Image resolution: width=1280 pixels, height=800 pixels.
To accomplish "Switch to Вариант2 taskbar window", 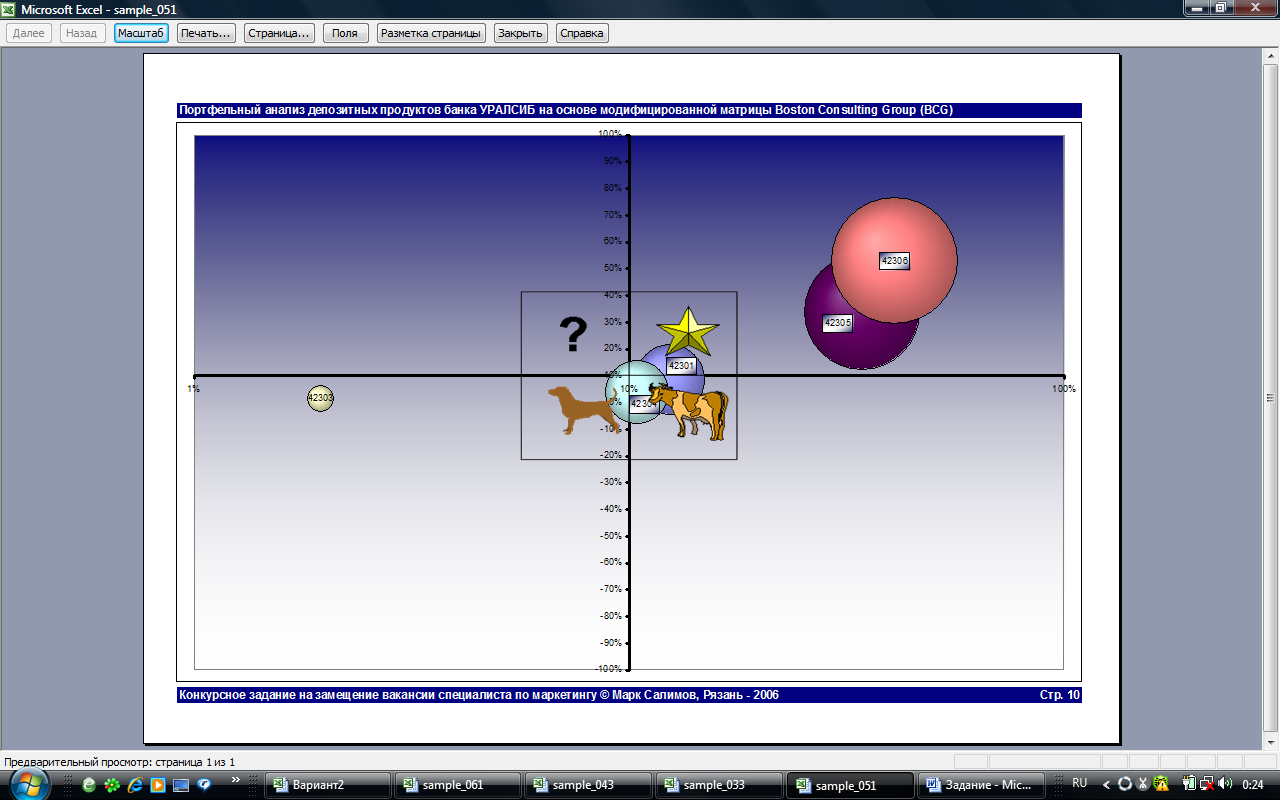I will pos(327,785).
